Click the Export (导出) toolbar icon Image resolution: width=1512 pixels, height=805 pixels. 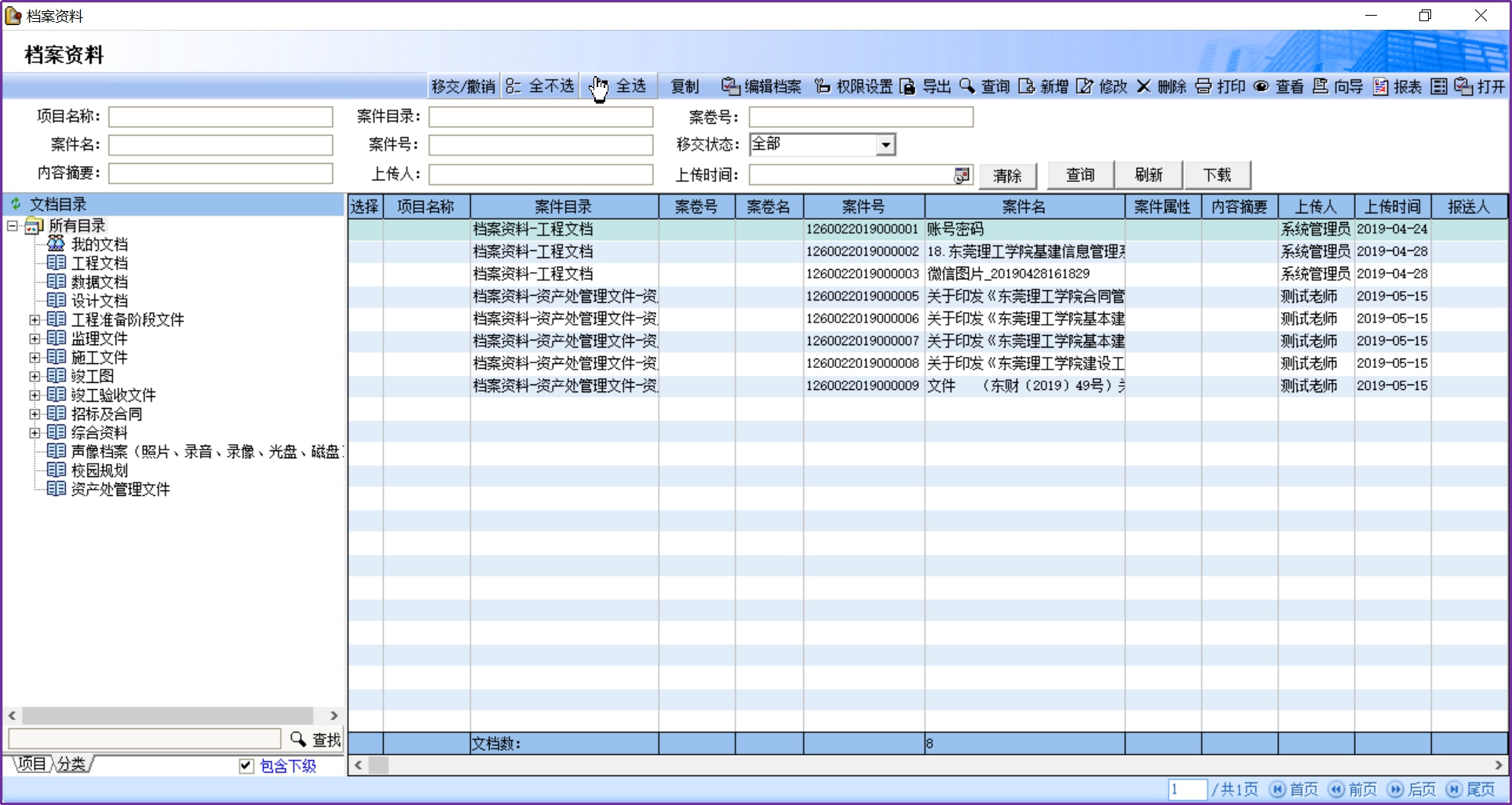coord(908,86)
